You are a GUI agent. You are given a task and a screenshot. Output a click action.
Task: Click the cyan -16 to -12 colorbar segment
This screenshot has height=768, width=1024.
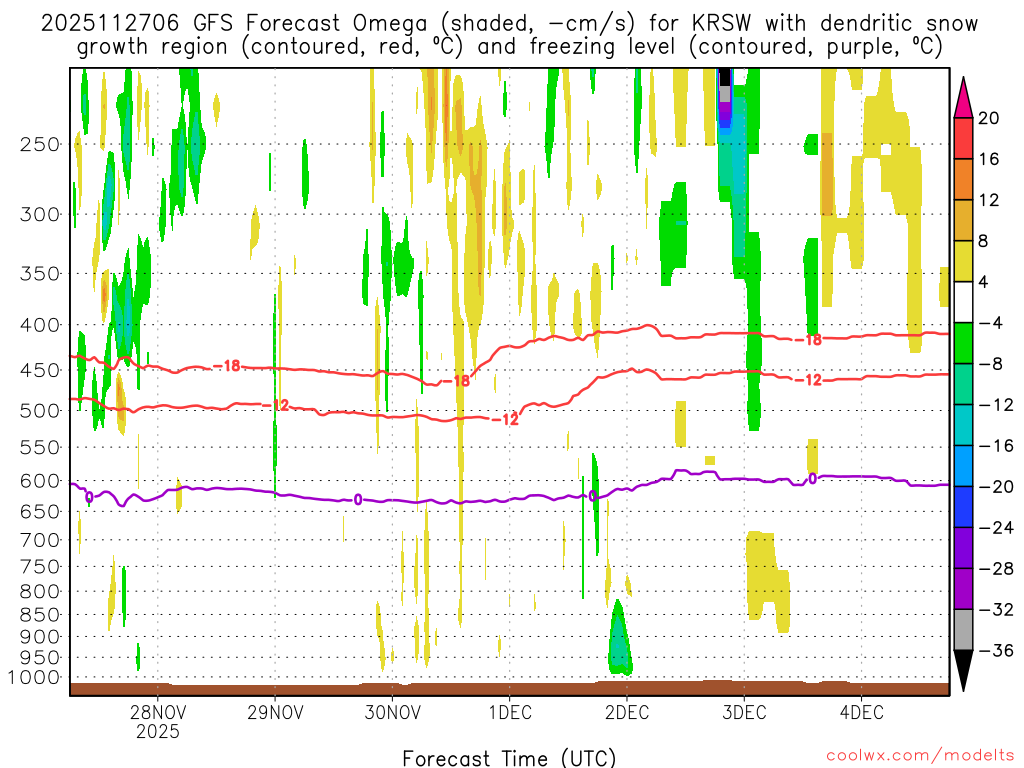(963, 425)
